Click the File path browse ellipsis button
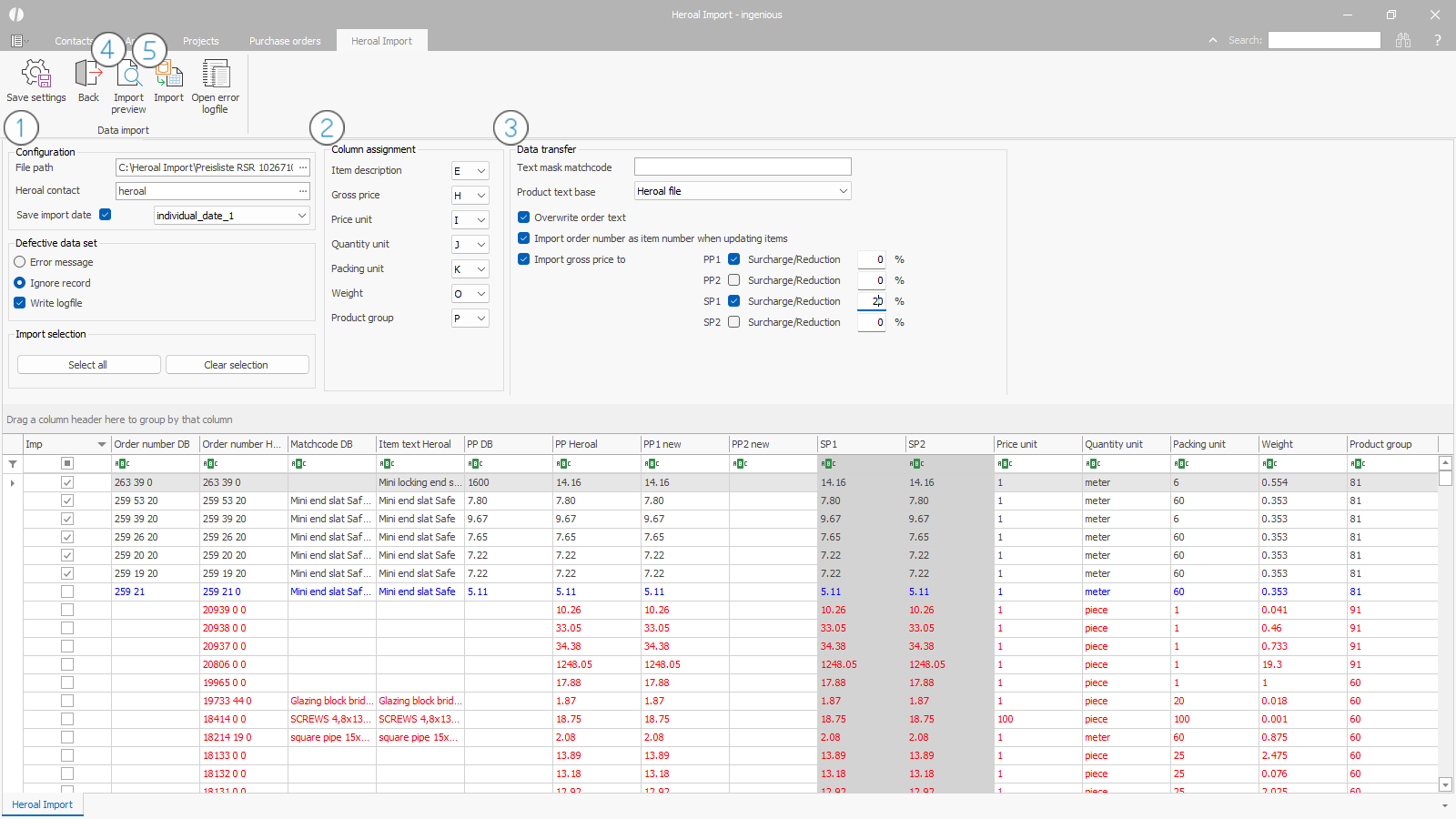This screenshot has width=1456, height=819. click(x=303, y=167)
